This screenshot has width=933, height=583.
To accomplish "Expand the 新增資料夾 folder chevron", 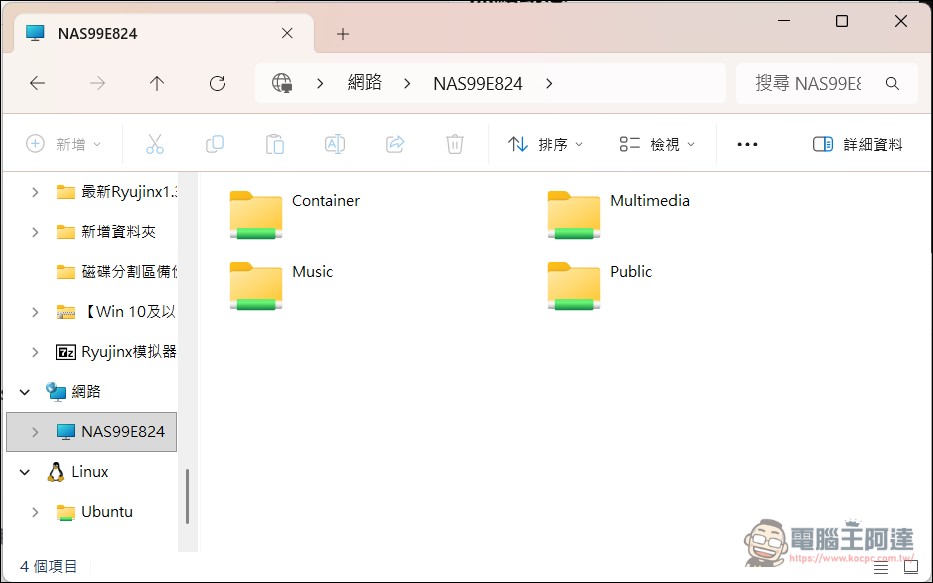I will (x=35, y=231).
